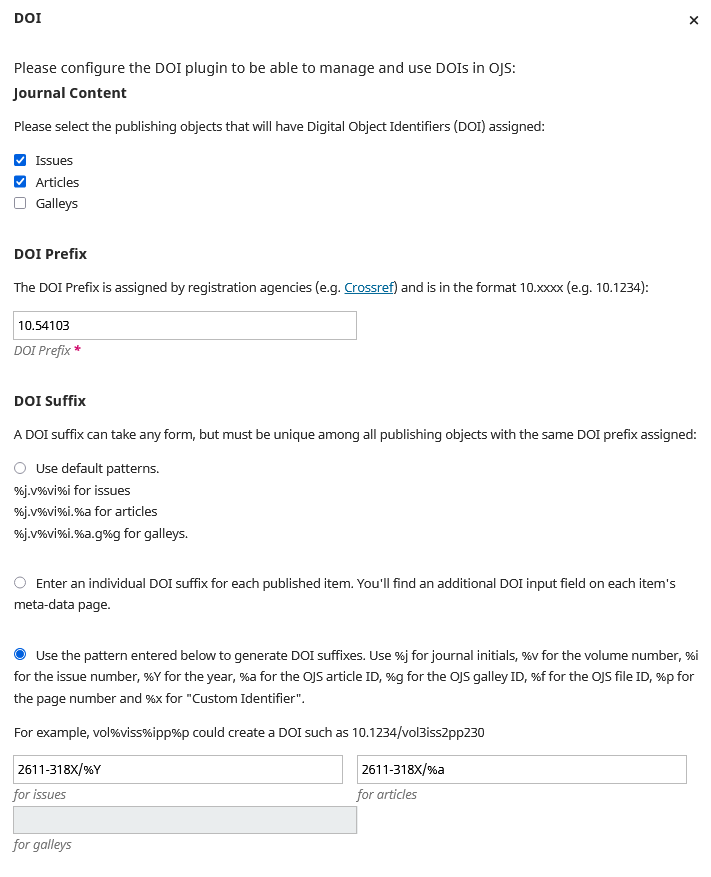Click the suffix pattern field for articles

click(x=521, y=770)
